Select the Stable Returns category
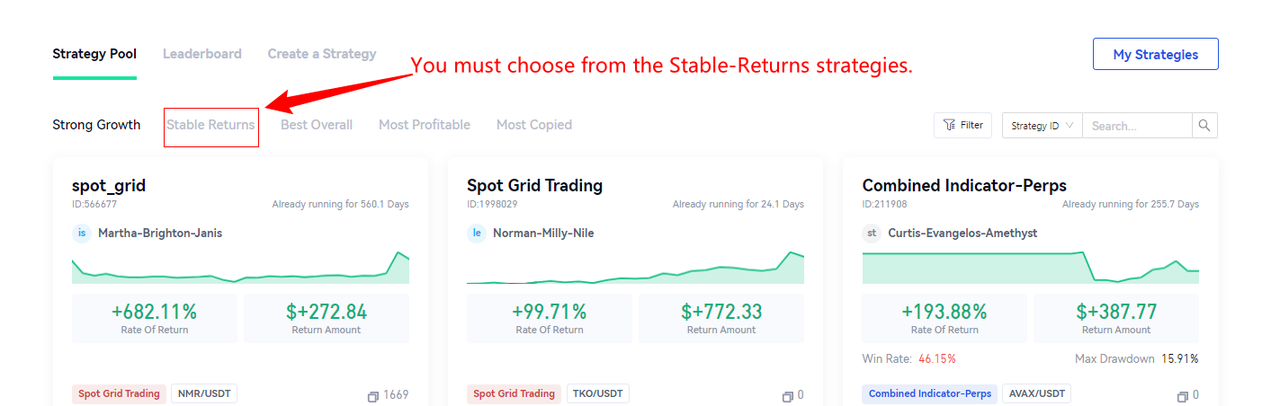The width and height of the screenshot is (1280, 406). 211,125
